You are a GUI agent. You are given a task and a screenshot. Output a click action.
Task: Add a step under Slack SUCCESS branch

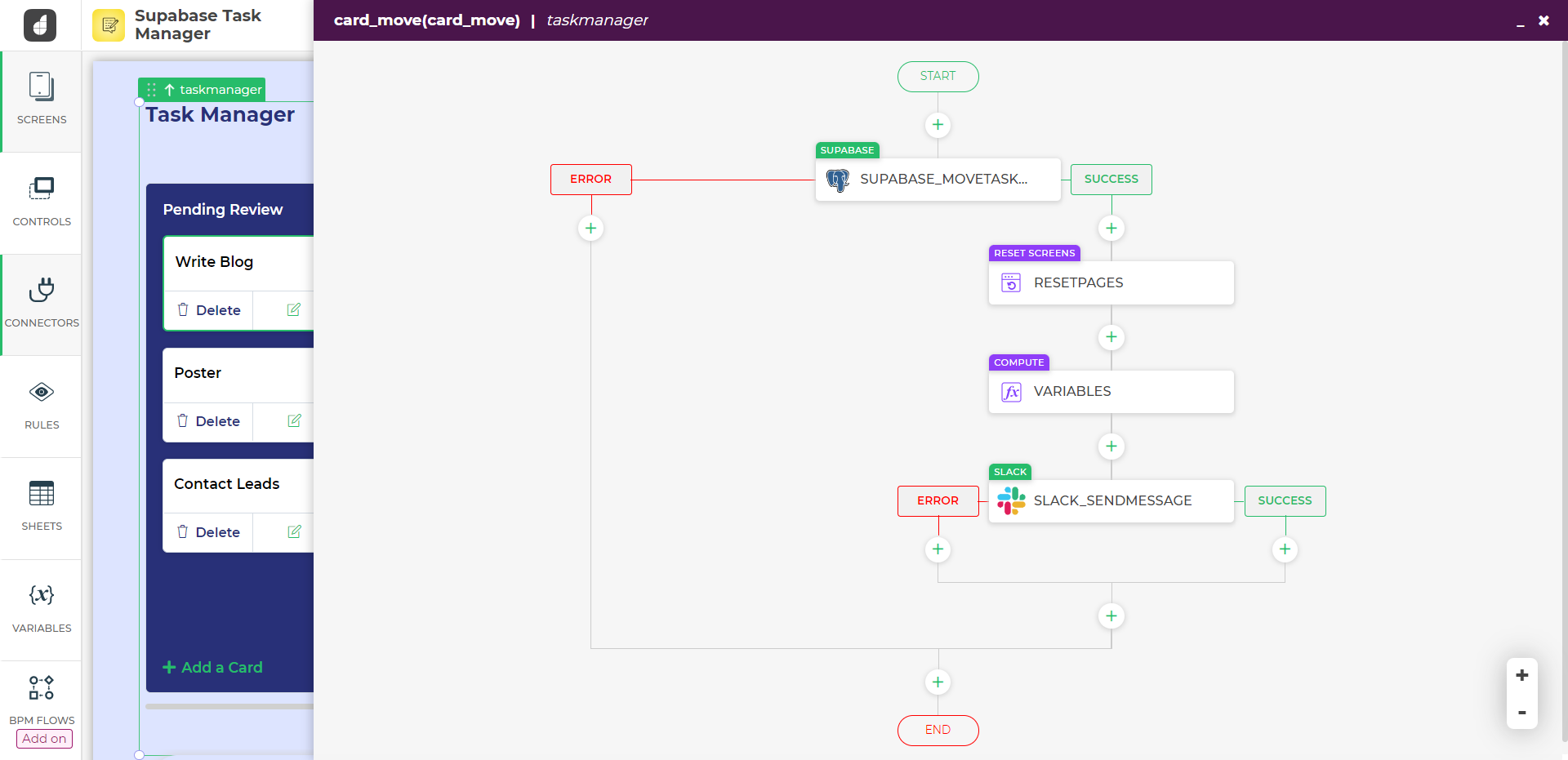pyautogui.click(x=1285, y=549)
